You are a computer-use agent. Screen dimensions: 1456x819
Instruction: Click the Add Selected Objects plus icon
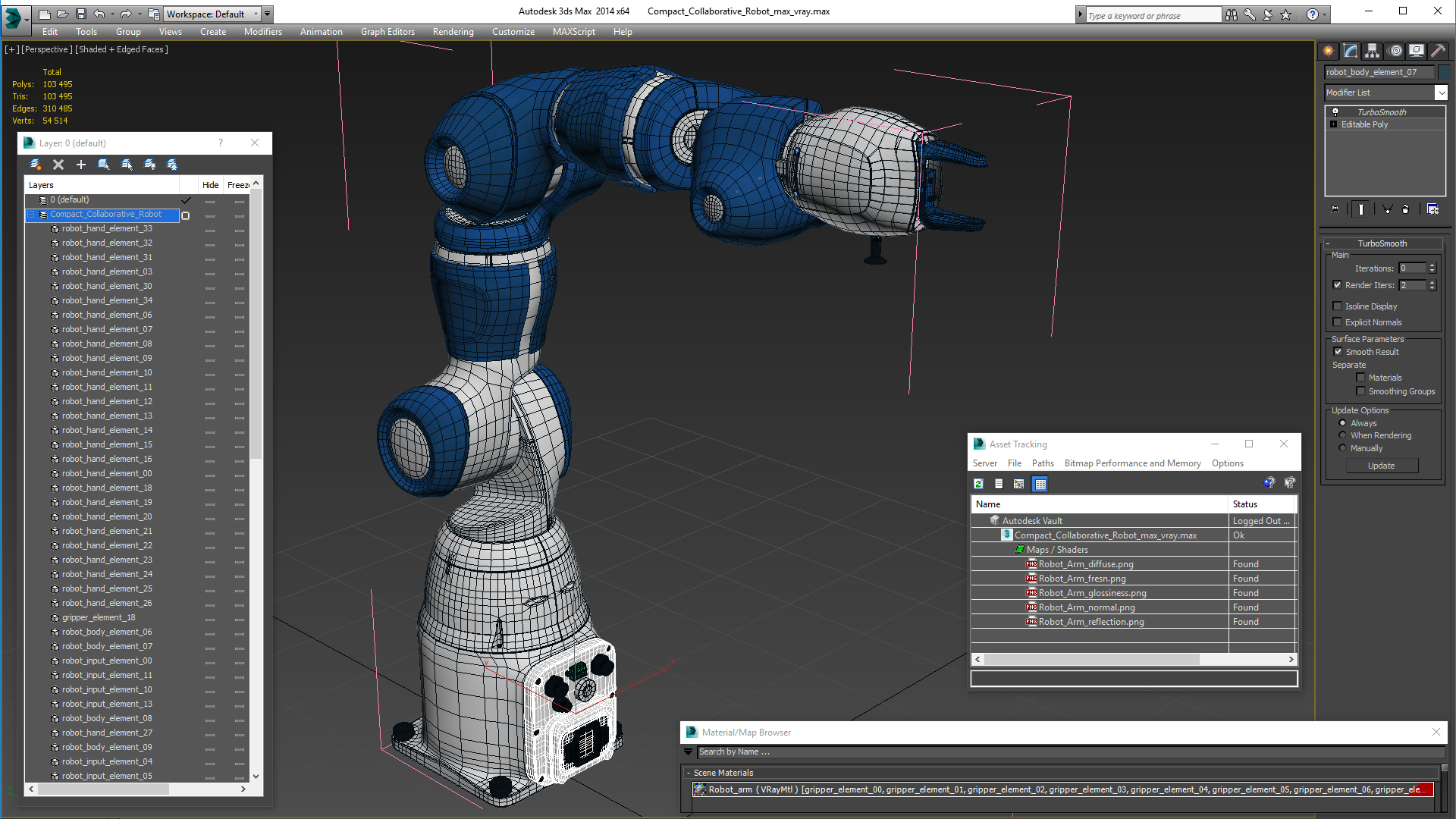pyautogui.click(x=81, y=165)
